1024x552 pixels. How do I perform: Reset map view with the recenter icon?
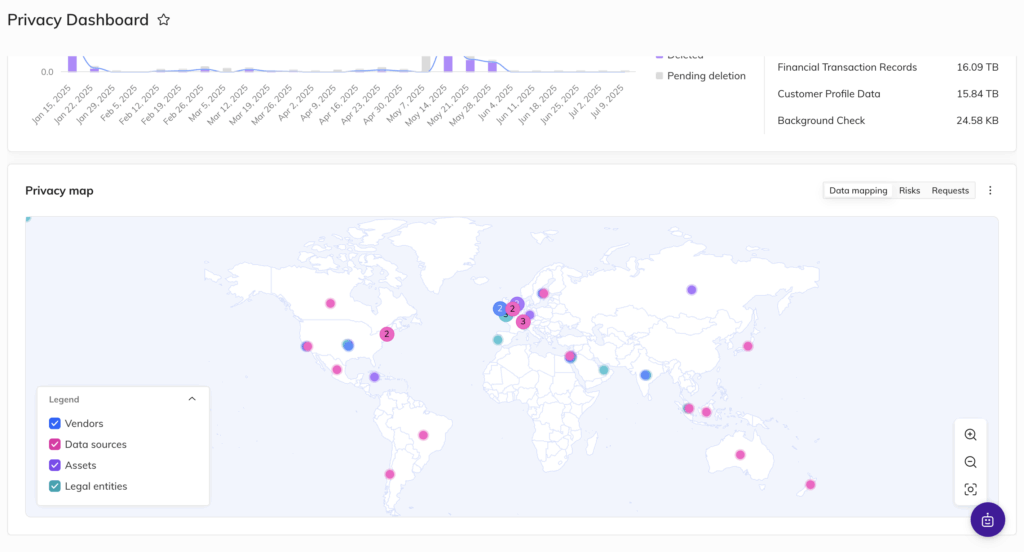pyautogui.click(x=970, y=489)
